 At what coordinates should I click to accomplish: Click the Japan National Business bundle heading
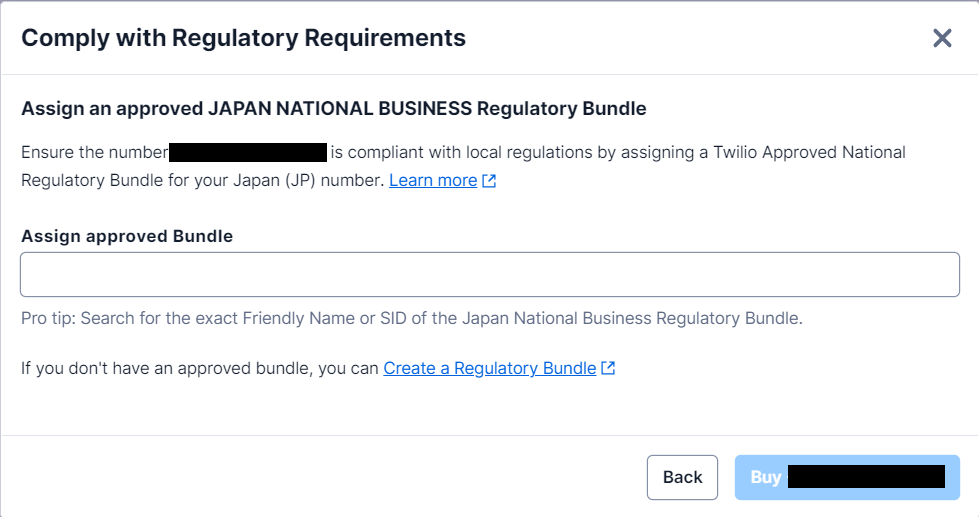(333, 109)
